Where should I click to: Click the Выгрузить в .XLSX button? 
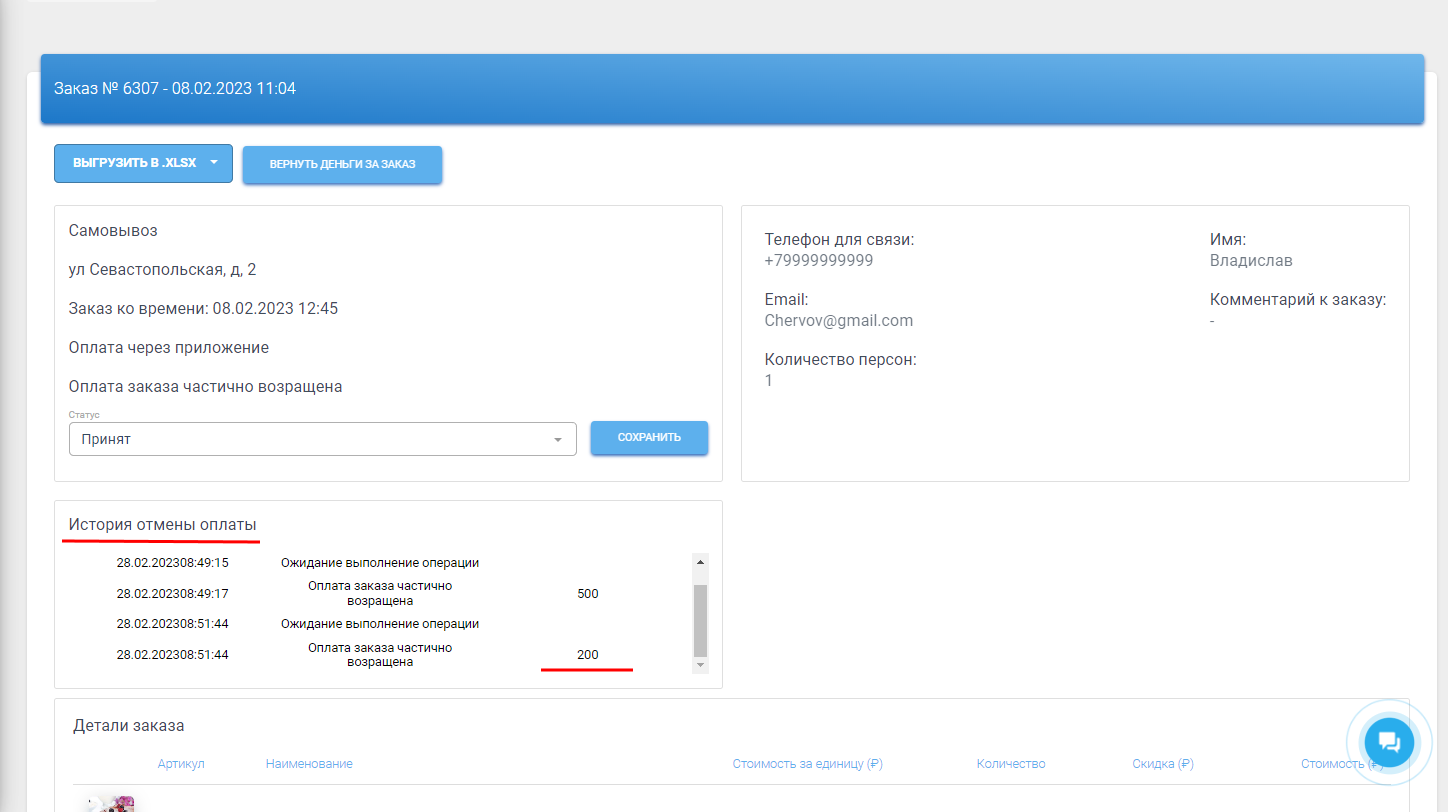click(134, 163)
